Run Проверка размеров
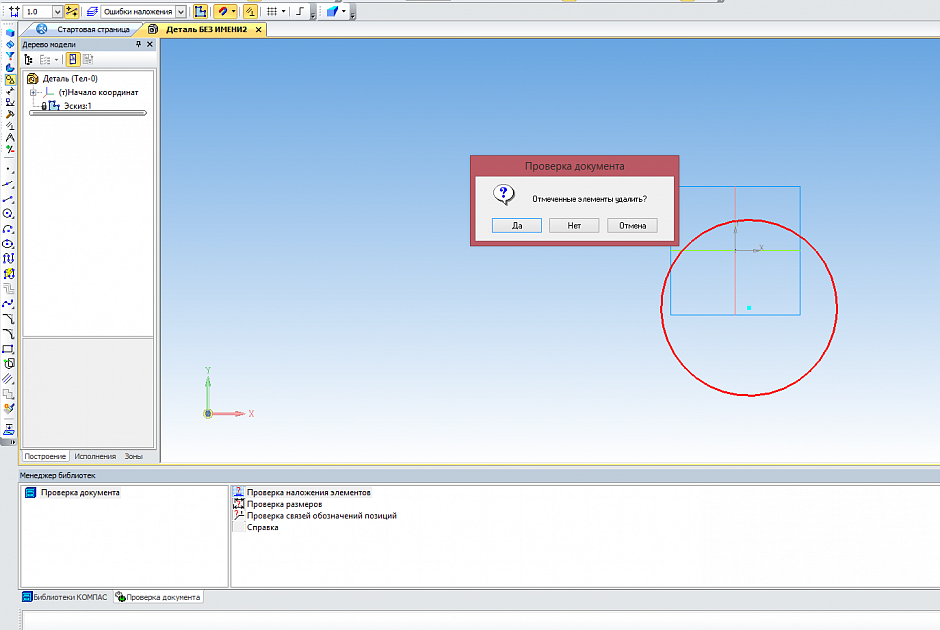Screen dimensions: 940x630 (284, 504)
